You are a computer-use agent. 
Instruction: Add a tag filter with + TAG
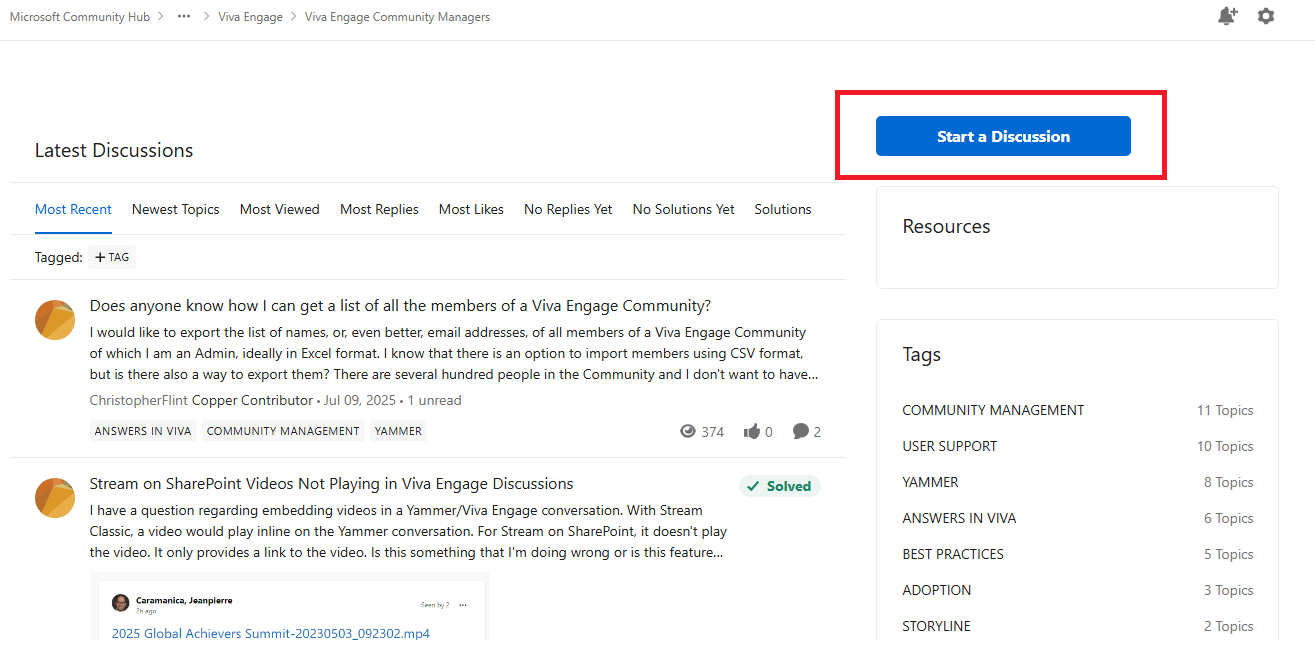pos(112,257)
